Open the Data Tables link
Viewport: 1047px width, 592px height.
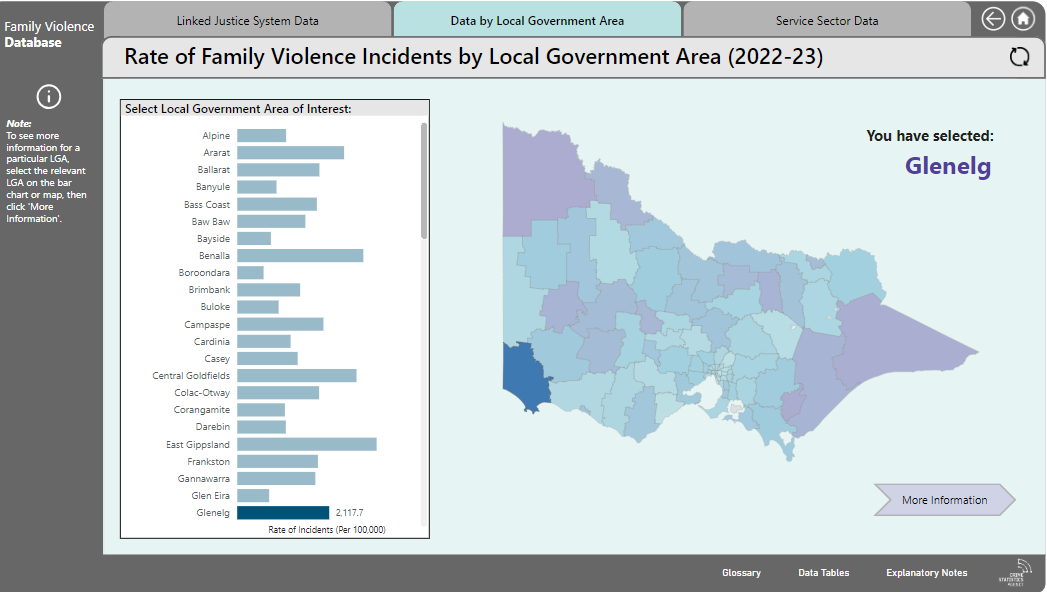pos(823,573)
